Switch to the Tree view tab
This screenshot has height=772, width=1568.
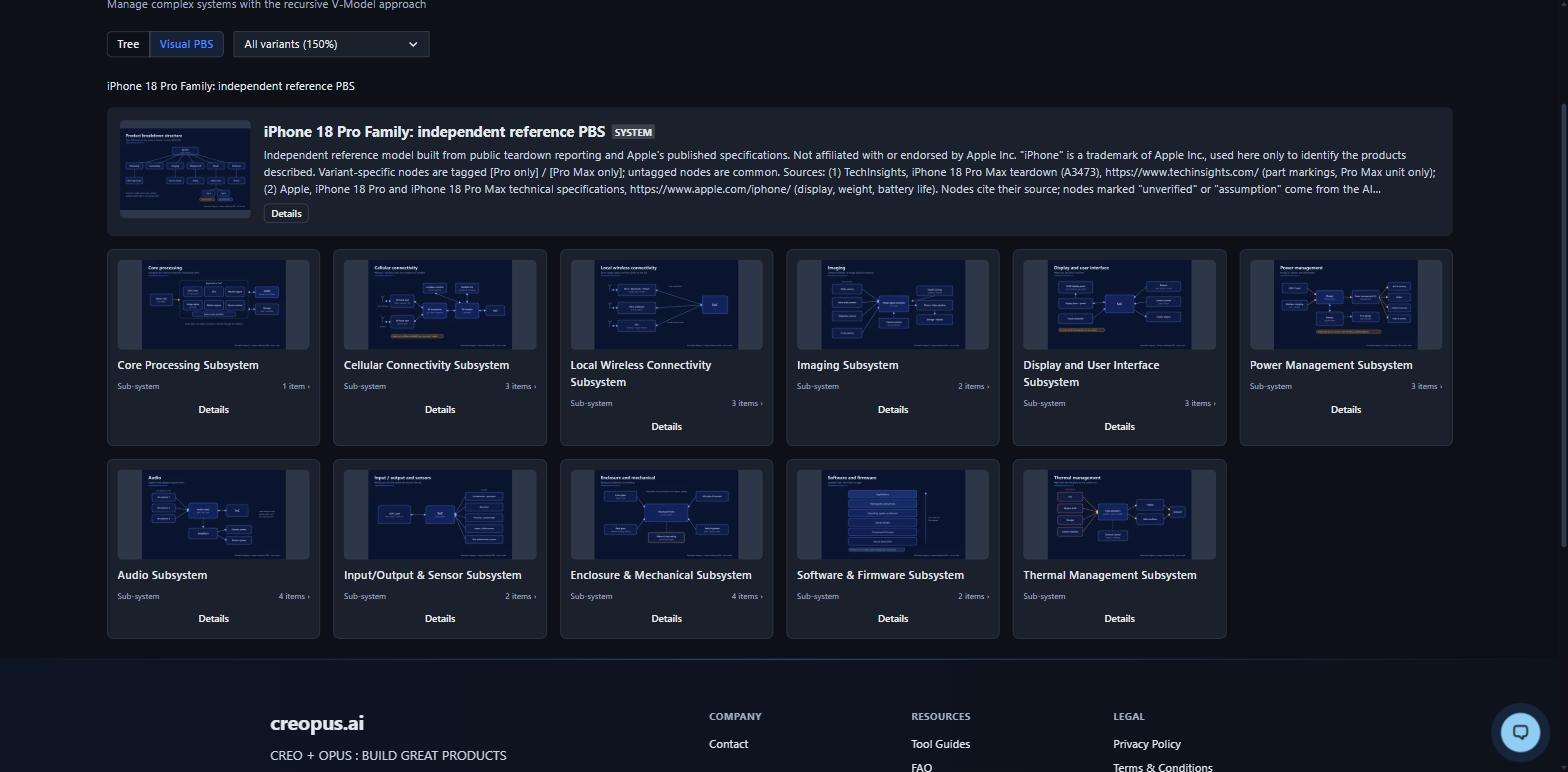128,44
